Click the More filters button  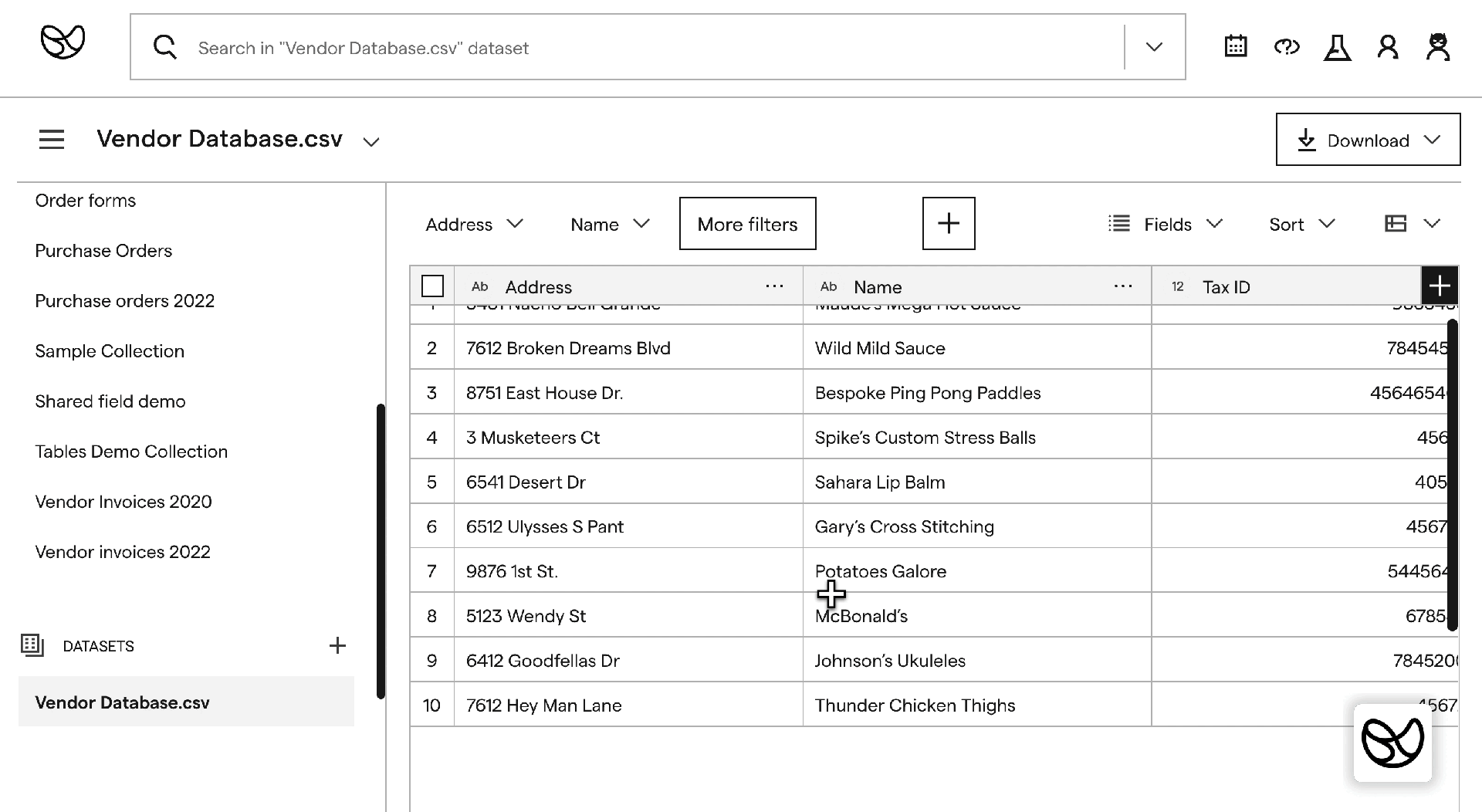click(x=747, y=224)
